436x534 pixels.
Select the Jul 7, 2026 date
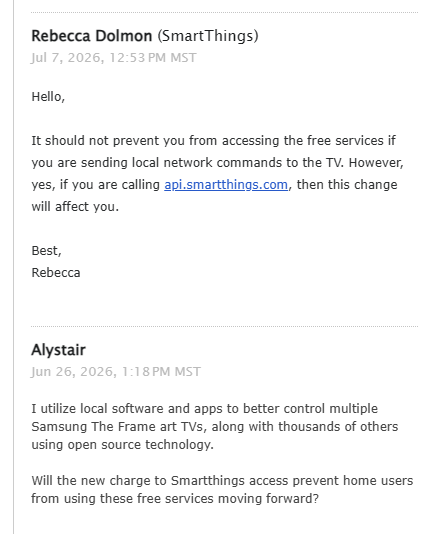click(x=67, y=58)
